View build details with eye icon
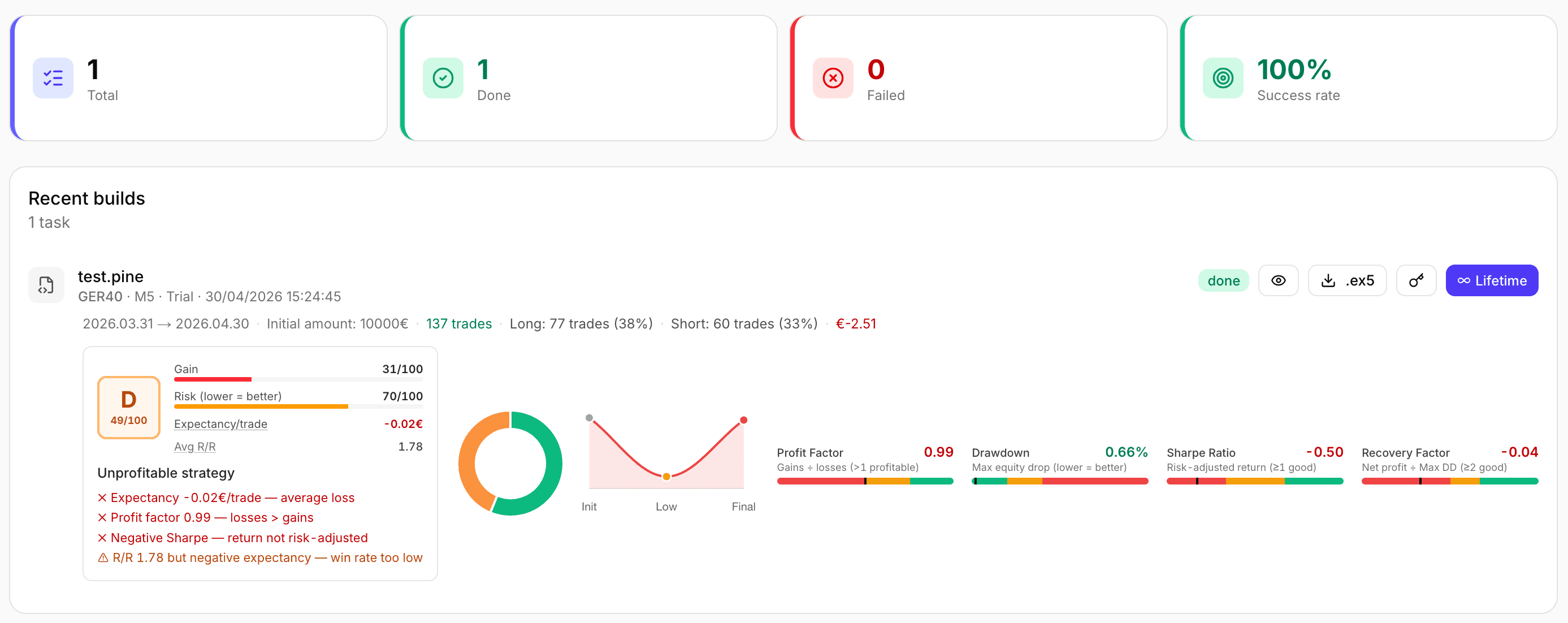 point(1278,281)
